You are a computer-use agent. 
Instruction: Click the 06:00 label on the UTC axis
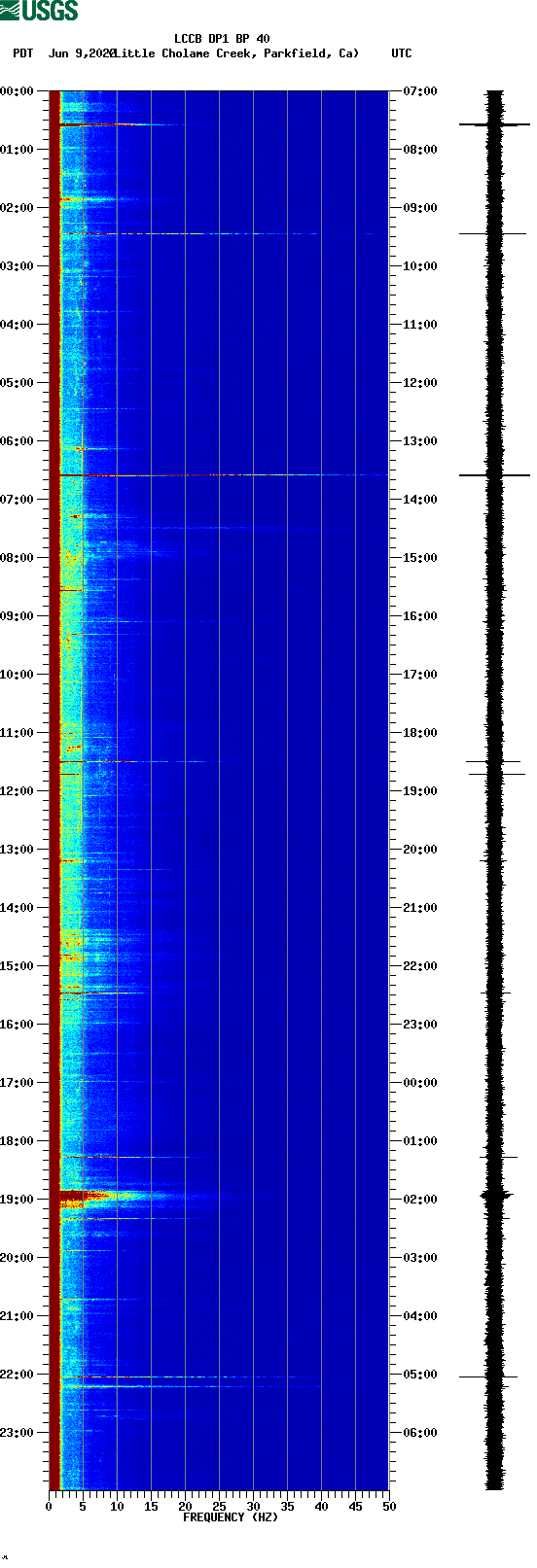[x=420, y=1433]
